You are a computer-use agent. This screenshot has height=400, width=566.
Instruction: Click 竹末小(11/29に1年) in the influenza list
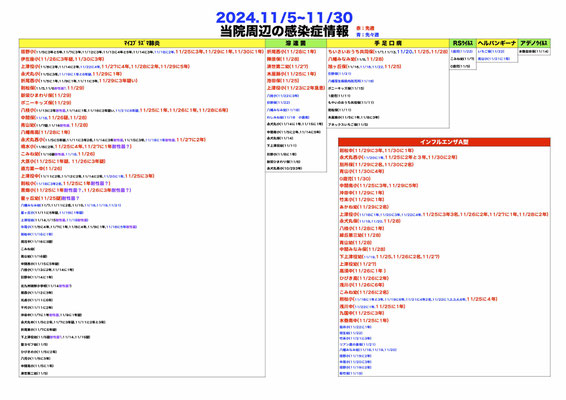[x=362, y=200]
